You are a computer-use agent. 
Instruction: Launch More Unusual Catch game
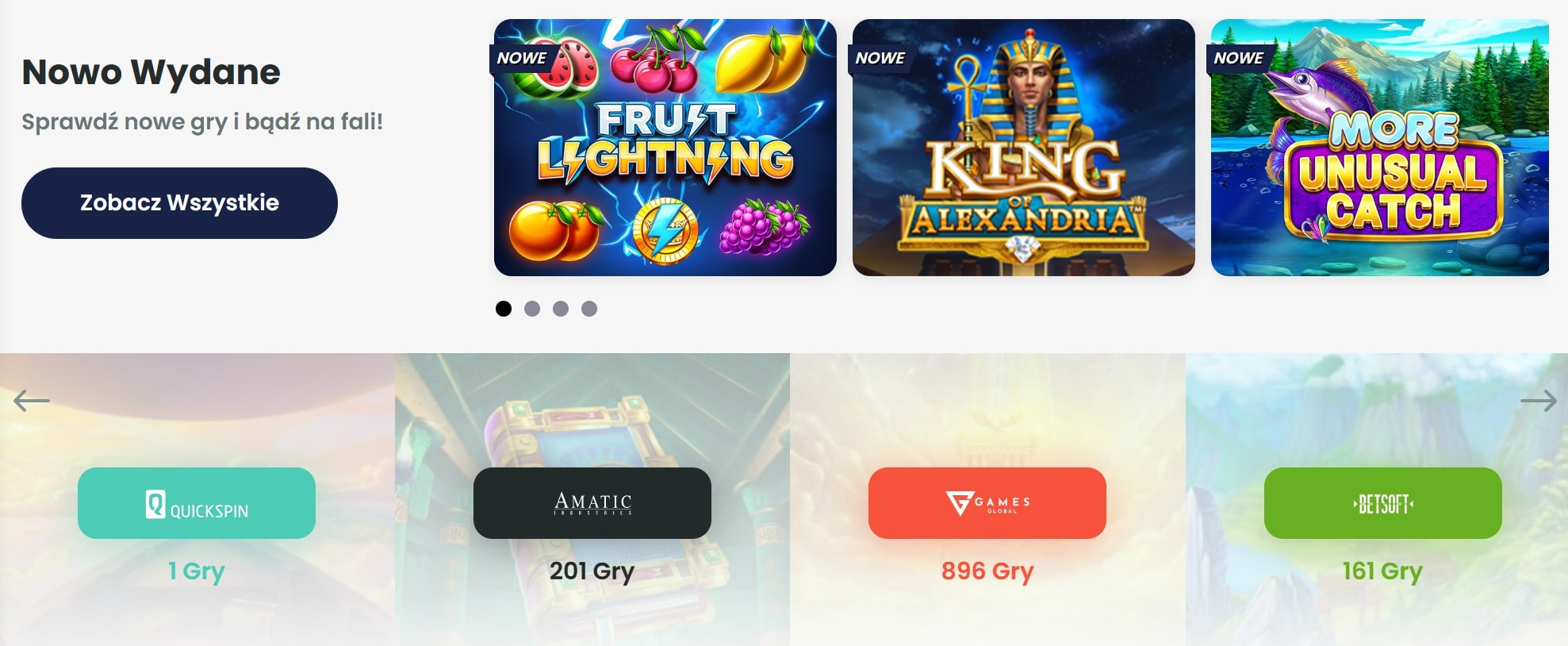click(1380, 148)
